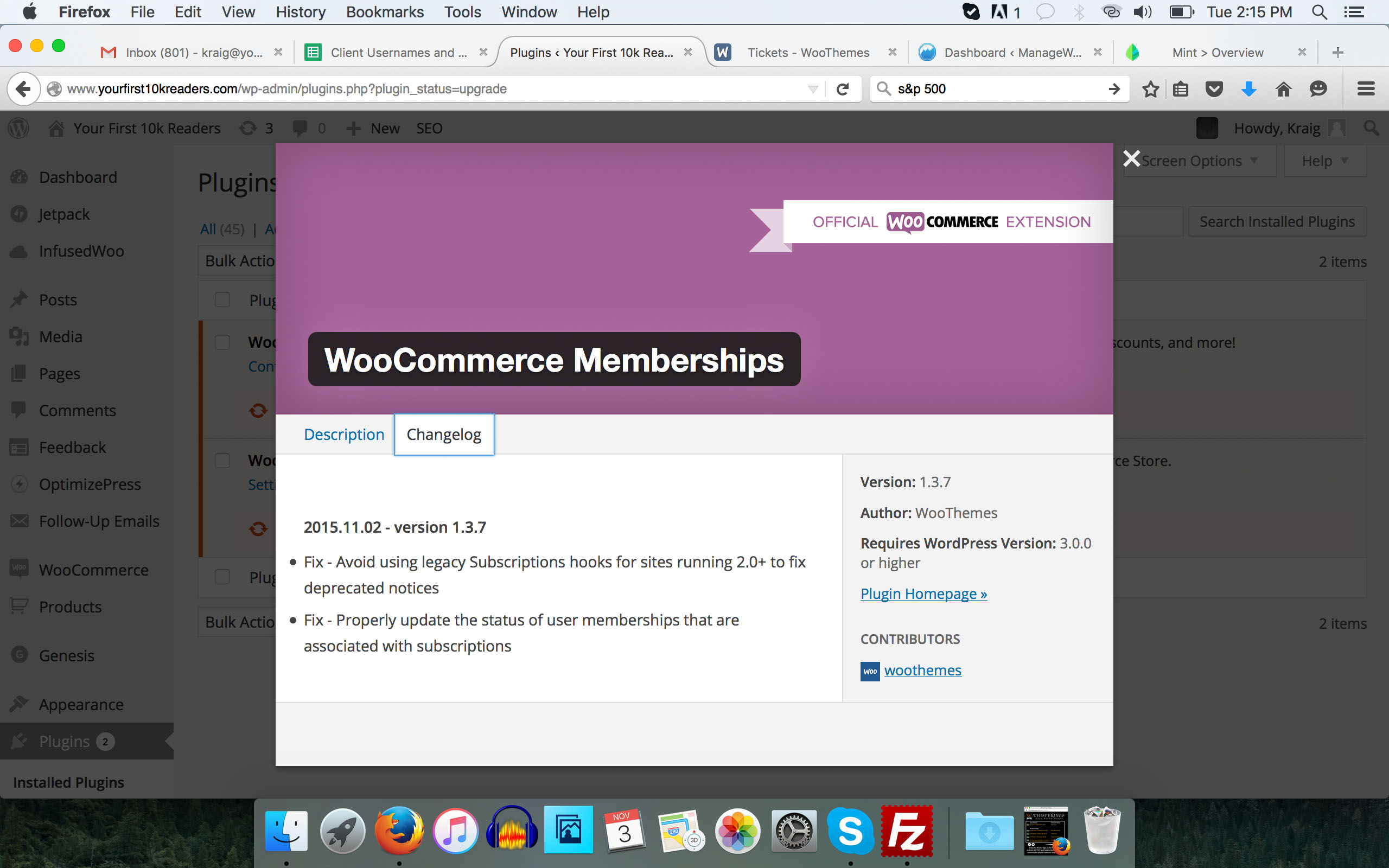Select the Changelog tab
This screenshot has width=1389, height=868.
coord(444,435)
